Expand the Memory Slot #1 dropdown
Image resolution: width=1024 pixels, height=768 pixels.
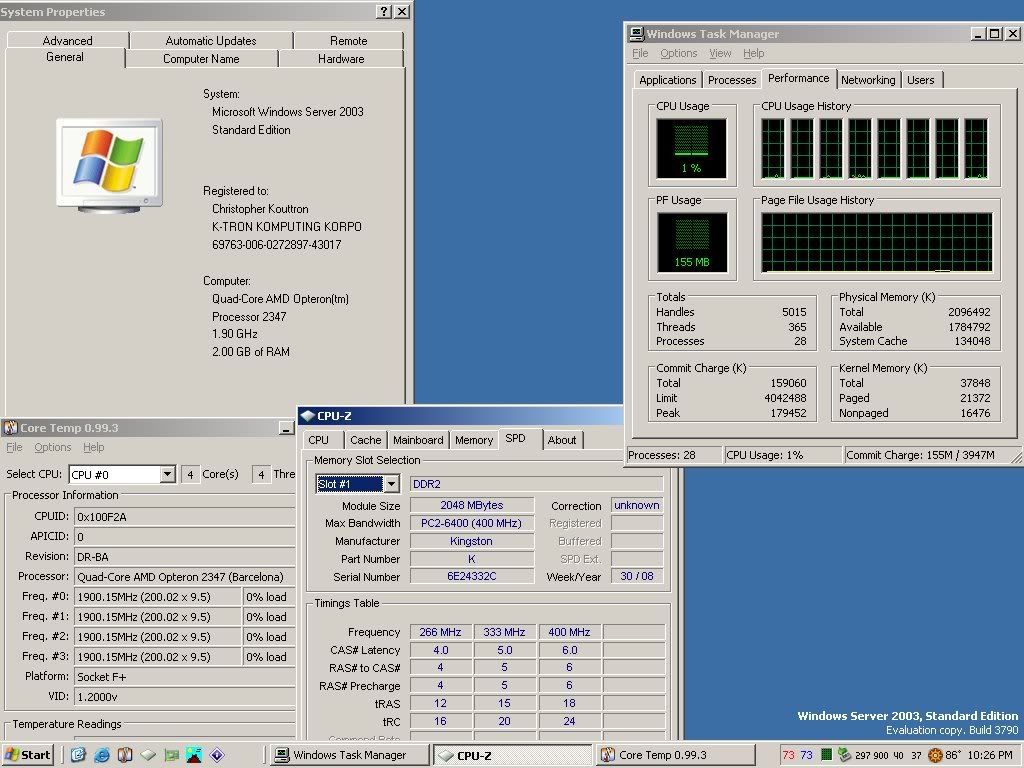(391, 484)
